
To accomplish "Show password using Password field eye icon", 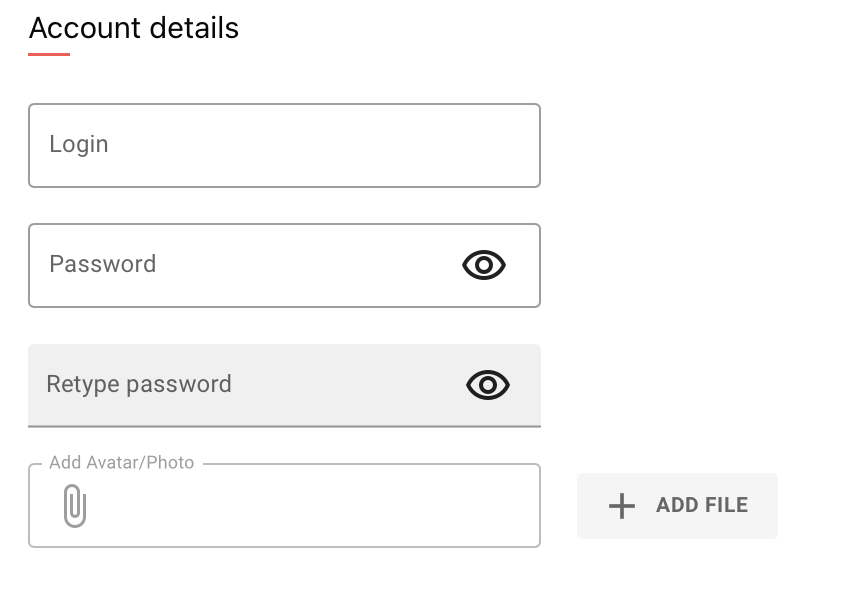I will 484,265.
